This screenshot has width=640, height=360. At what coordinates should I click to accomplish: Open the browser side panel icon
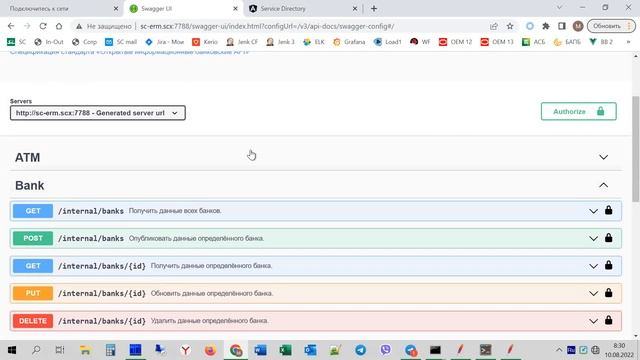[x=562, y=26]
